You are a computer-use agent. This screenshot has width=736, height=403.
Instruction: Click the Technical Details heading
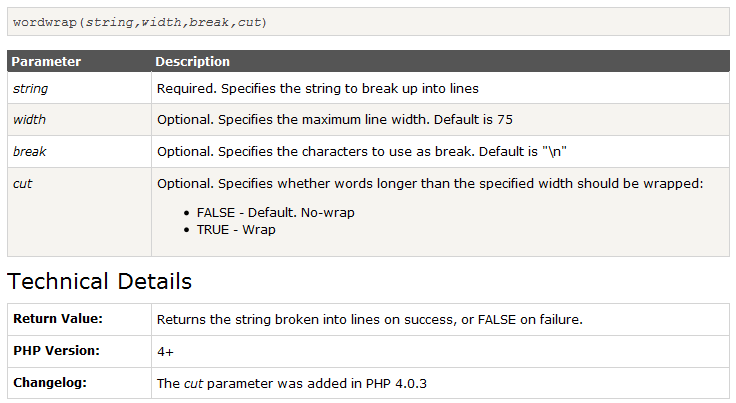[100, 281]
